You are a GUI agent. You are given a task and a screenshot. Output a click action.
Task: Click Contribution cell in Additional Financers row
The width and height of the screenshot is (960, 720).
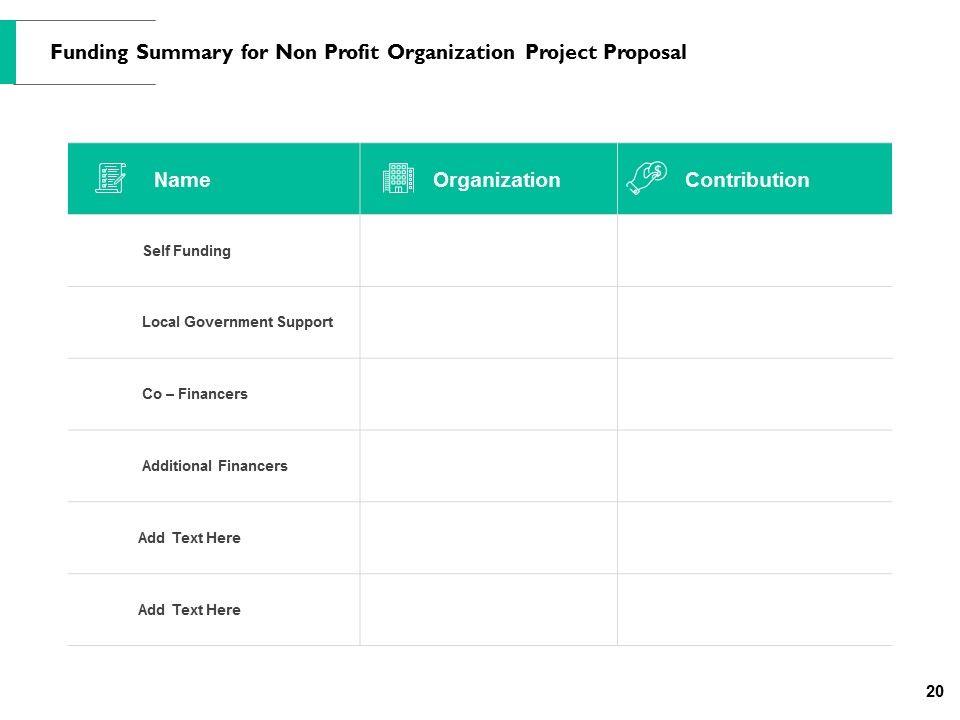click(x=754, y=466)
